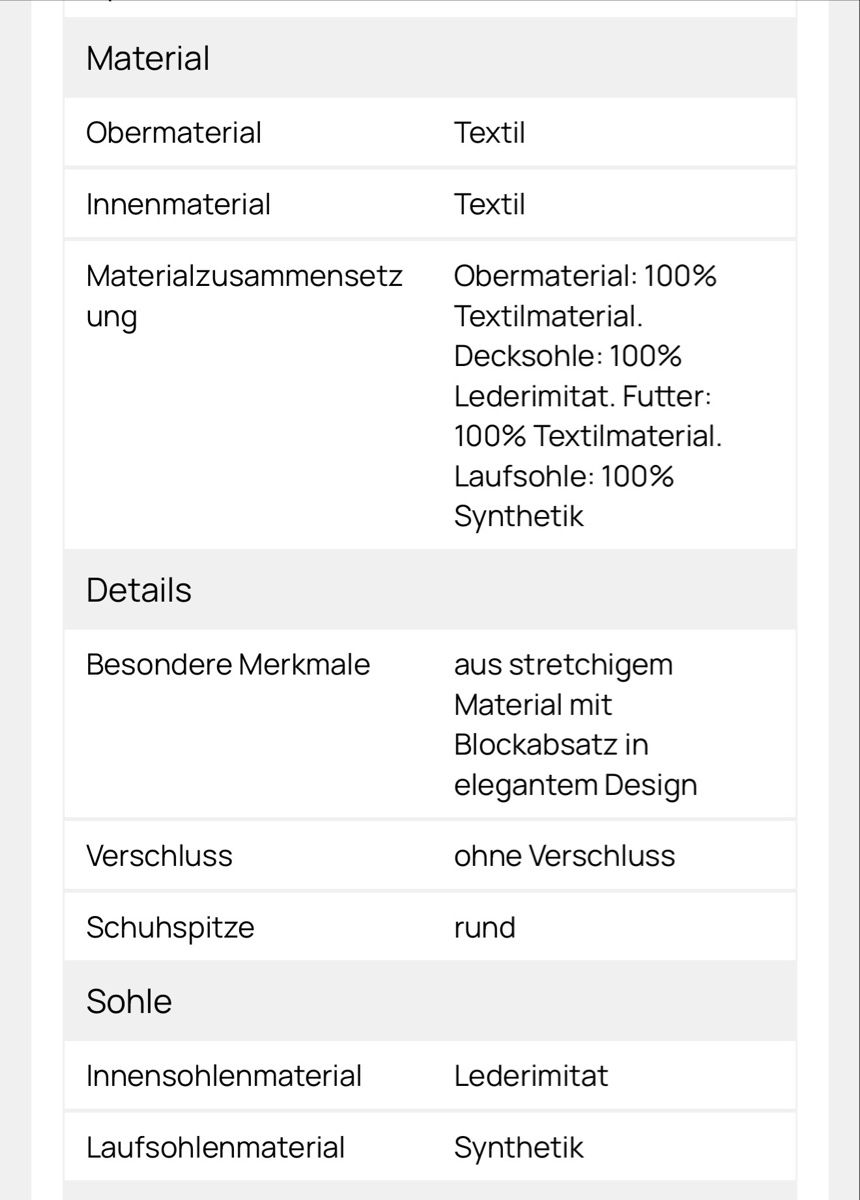Click the Textil value beside Innenmaterial

(489, 204)
